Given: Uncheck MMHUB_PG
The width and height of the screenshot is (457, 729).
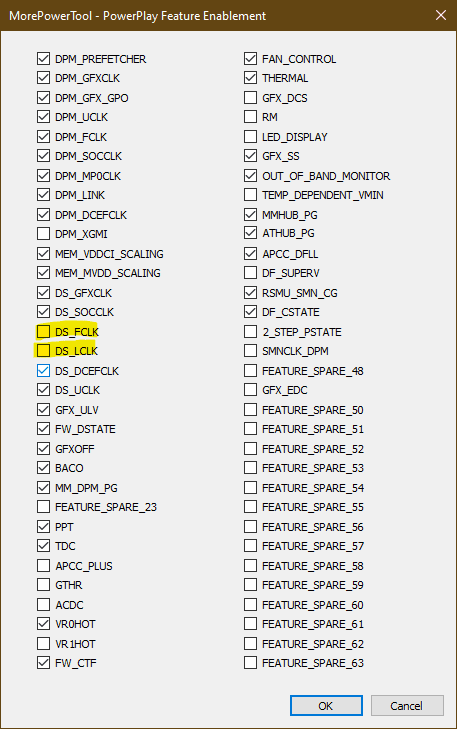Looking at the screenshot, I should pos(250,215).
